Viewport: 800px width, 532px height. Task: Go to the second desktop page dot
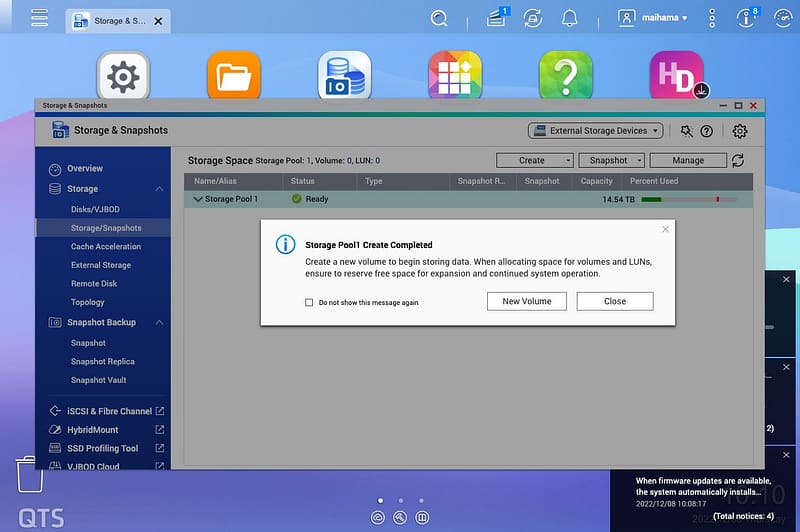(x=401, y=500)
